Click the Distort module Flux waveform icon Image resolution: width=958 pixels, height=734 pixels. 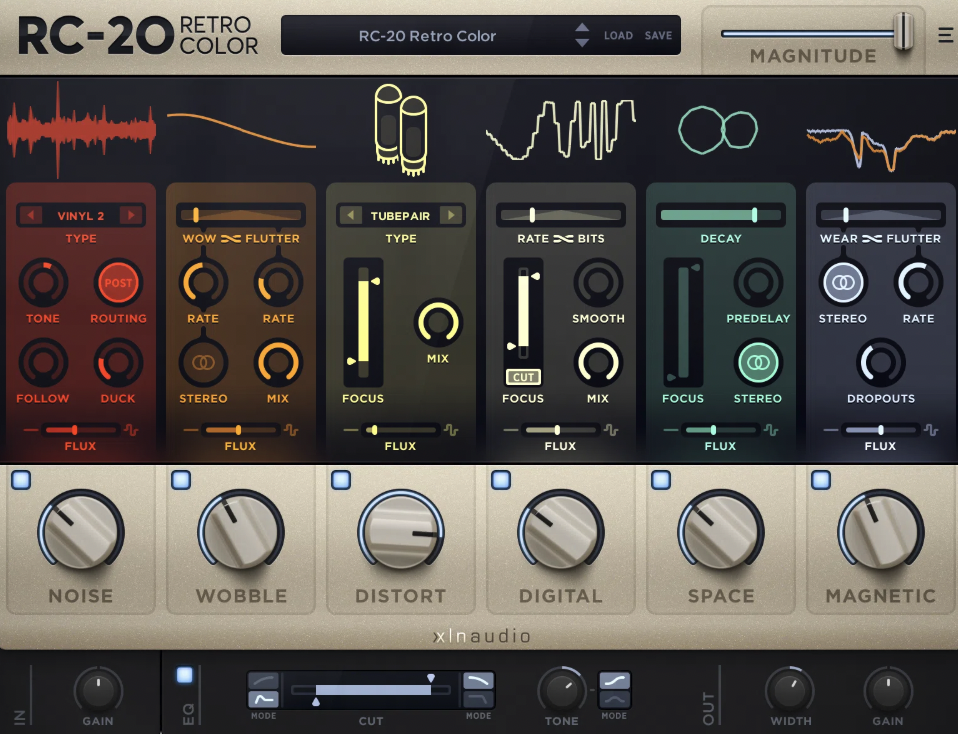[452, 430]
